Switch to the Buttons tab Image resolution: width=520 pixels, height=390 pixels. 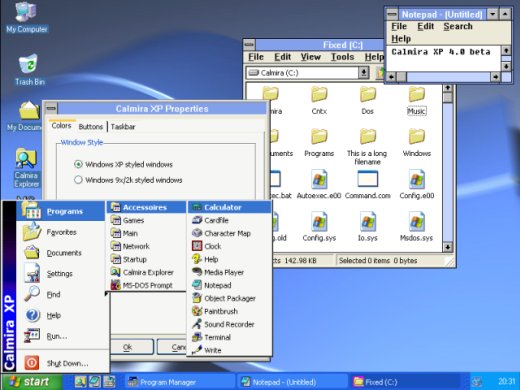click(x=90, y=127)
